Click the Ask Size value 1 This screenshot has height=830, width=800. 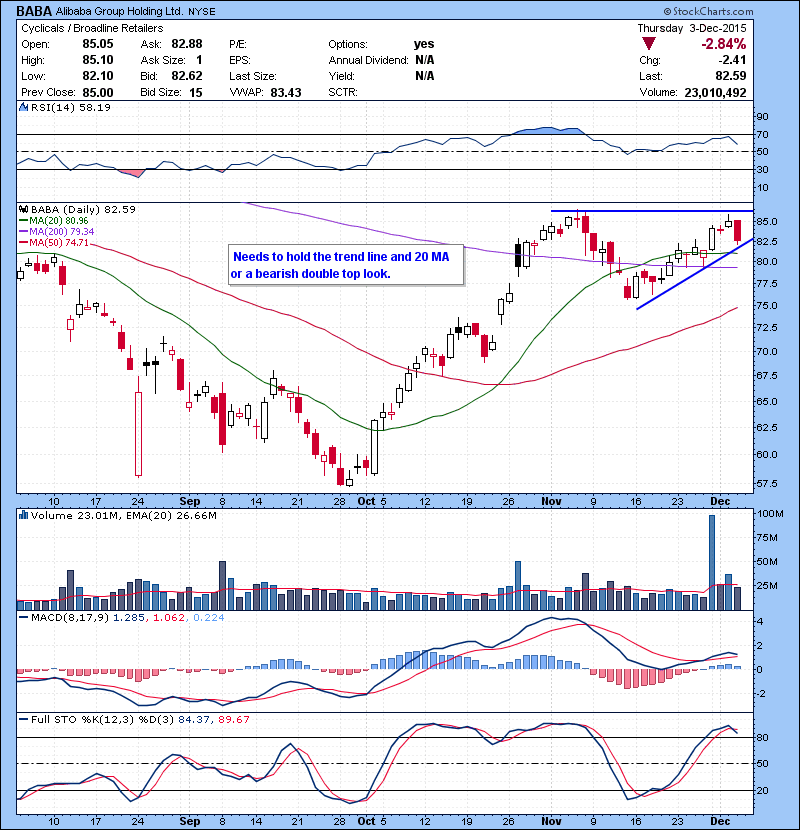click(x=199, y=60)
